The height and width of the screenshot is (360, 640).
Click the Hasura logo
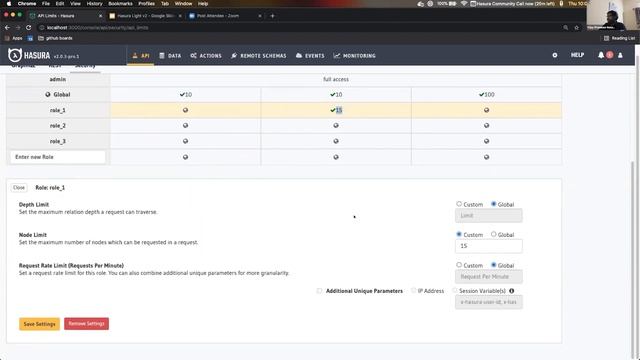[x=29, y=56]
